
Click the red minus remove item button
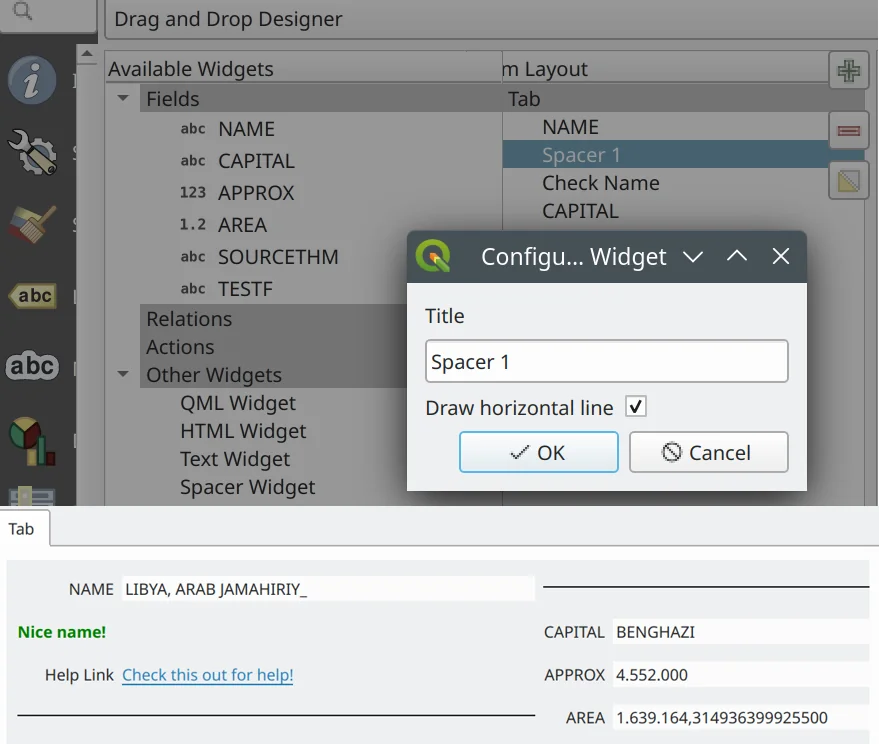coord(848,130)
